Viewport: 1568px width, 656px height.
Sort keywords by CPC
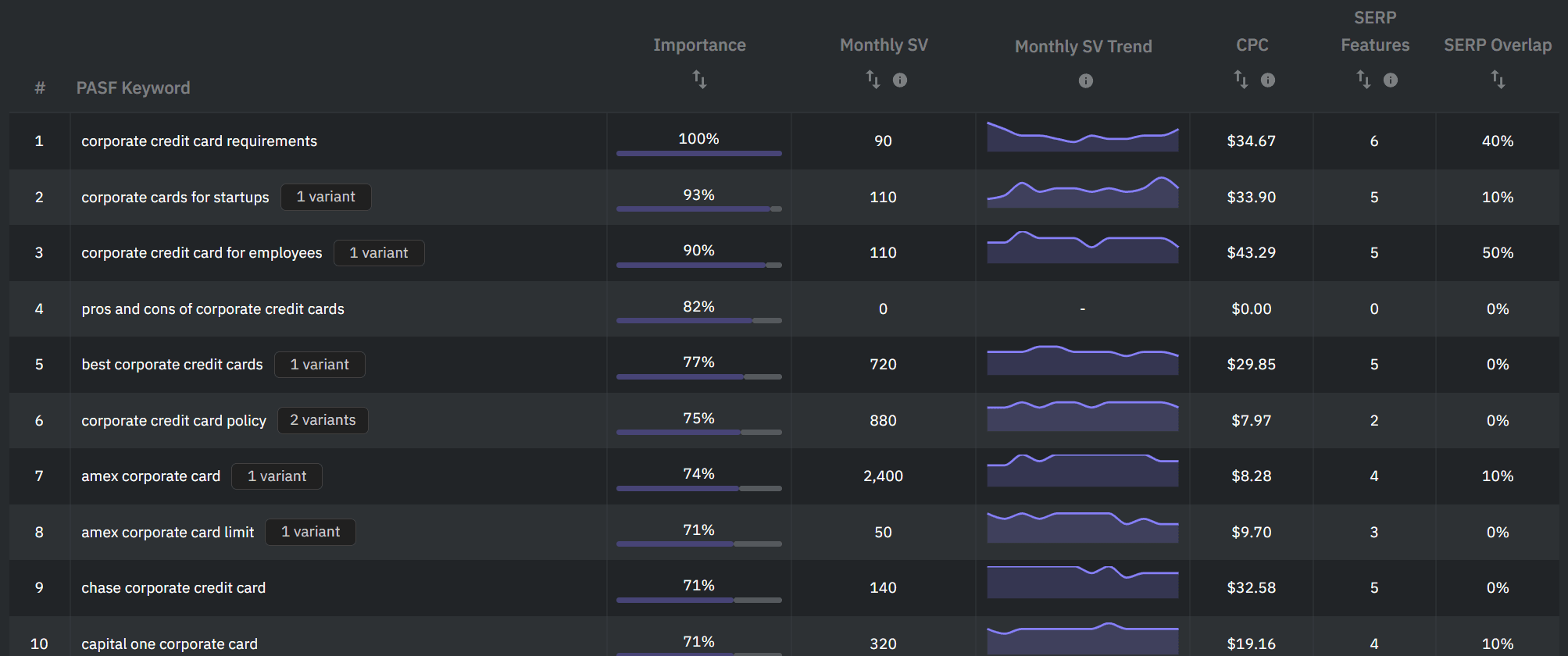click(x=1241, y=79)
